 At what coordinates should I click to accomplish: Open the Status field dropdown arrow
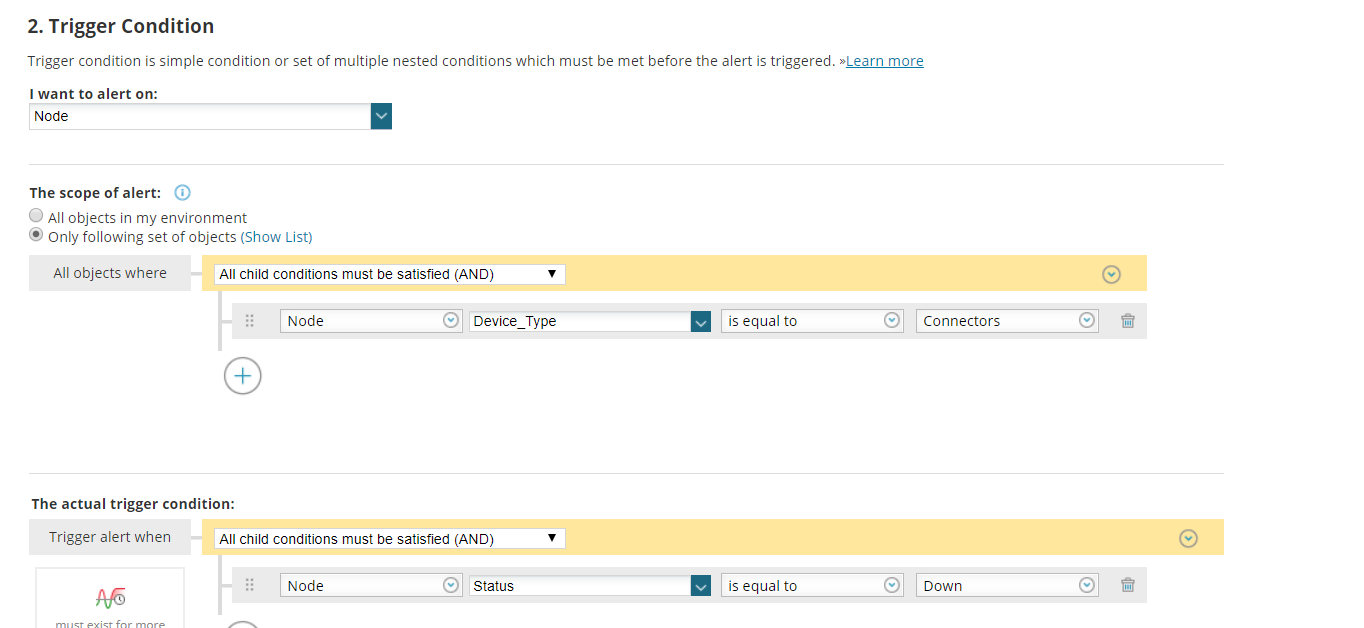[x=701, y=586]
